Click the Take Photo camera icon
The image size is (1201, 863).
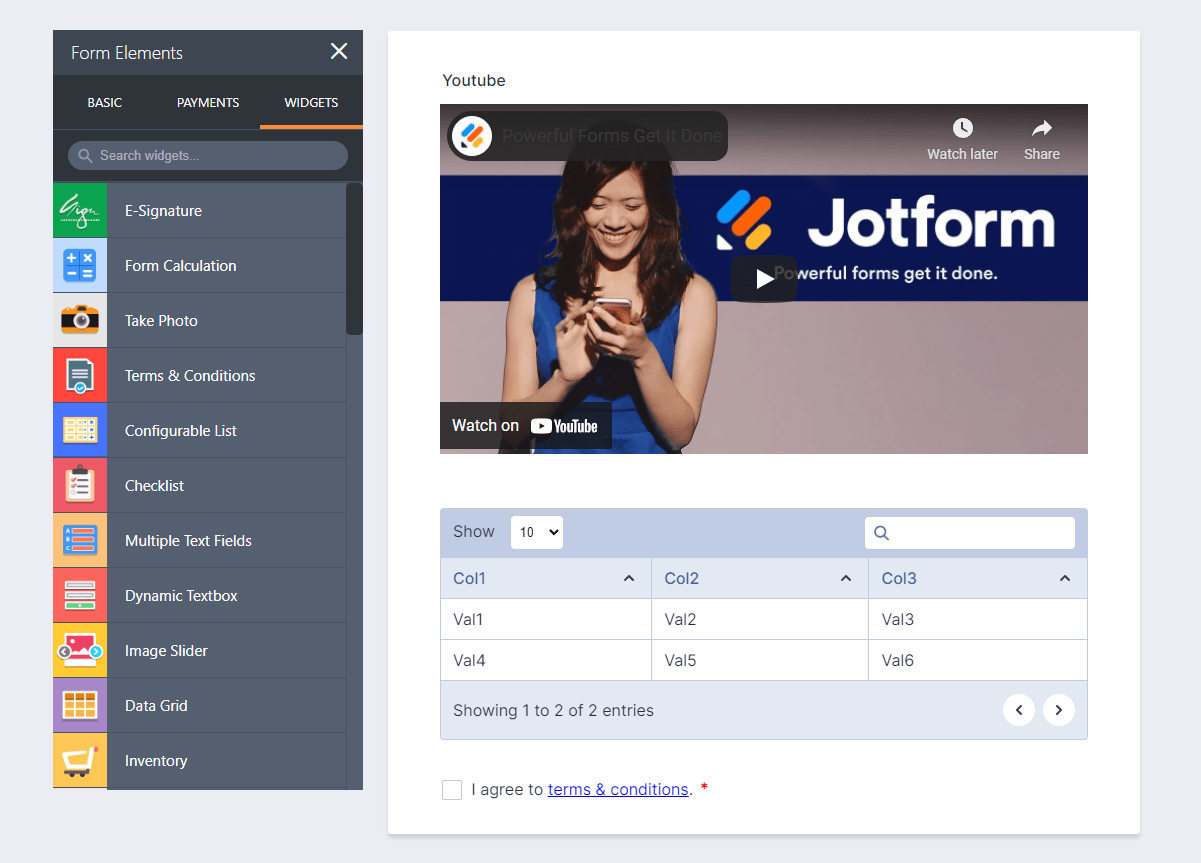(80, 320)
